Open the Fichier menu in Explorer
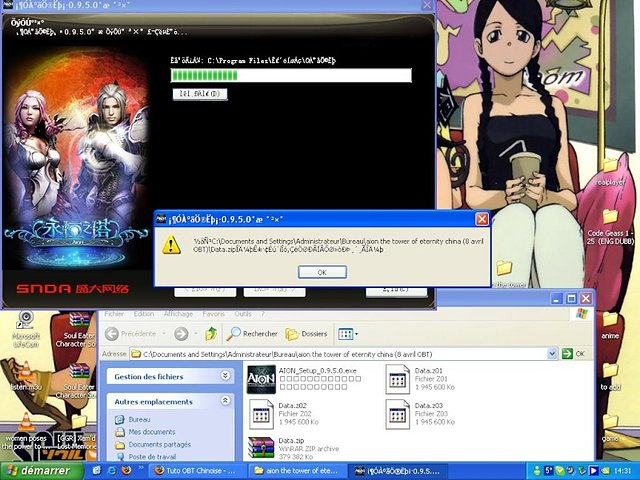This screenshot has height=480, width=640. pos(114,313)
